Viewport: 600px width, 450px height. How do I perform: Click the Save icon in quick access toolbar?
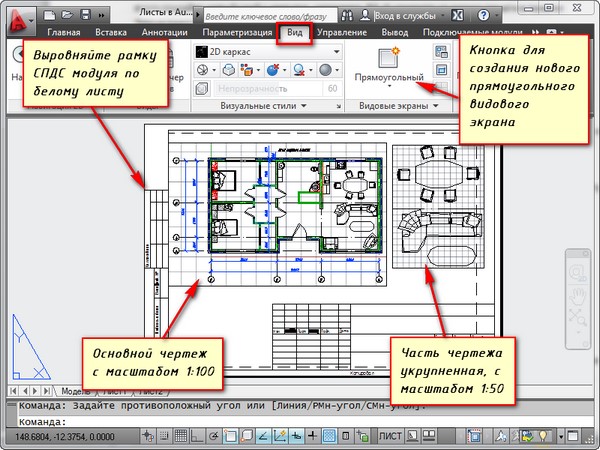tap(86, 15)
